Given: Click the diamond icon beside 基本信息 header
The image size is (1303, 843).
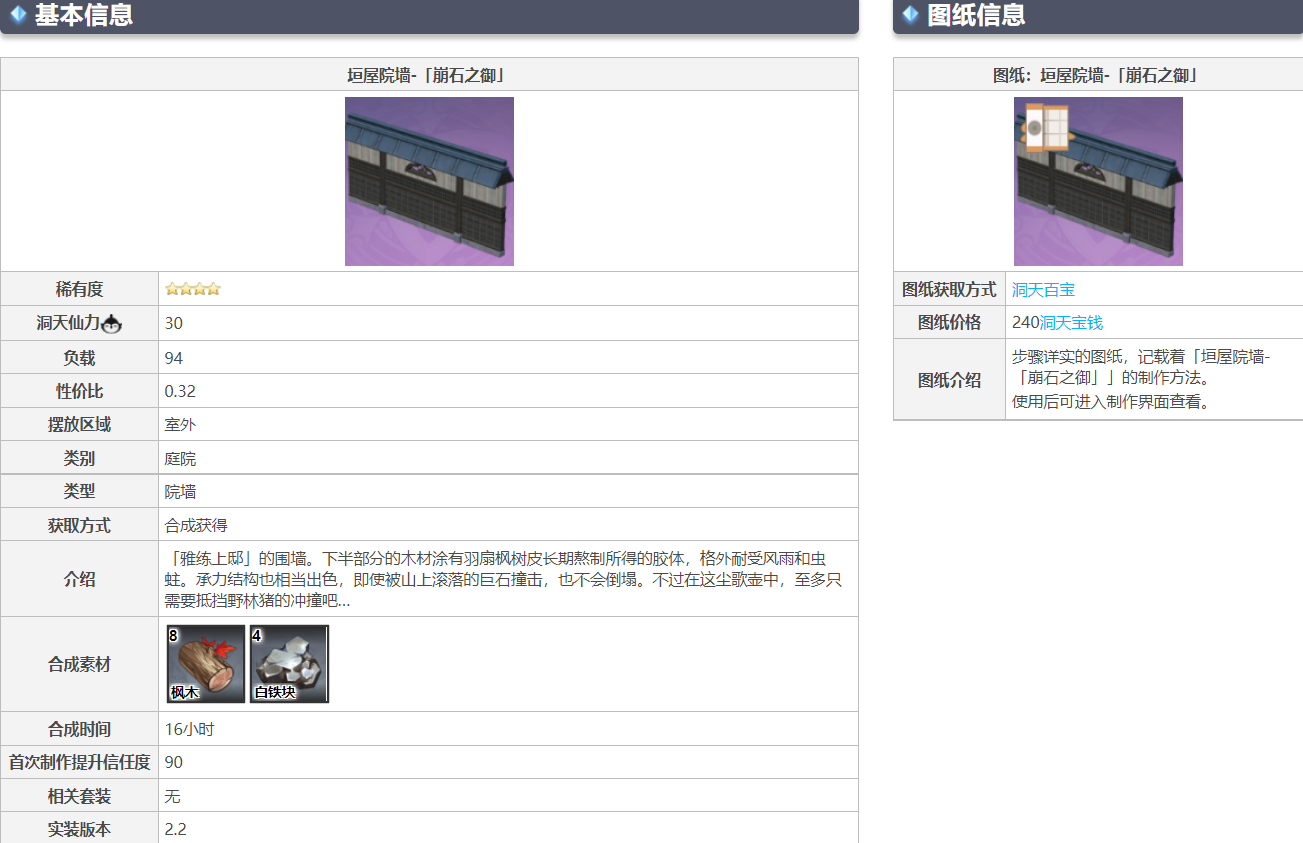Looking at the screenshot, I should click(18, 15).
